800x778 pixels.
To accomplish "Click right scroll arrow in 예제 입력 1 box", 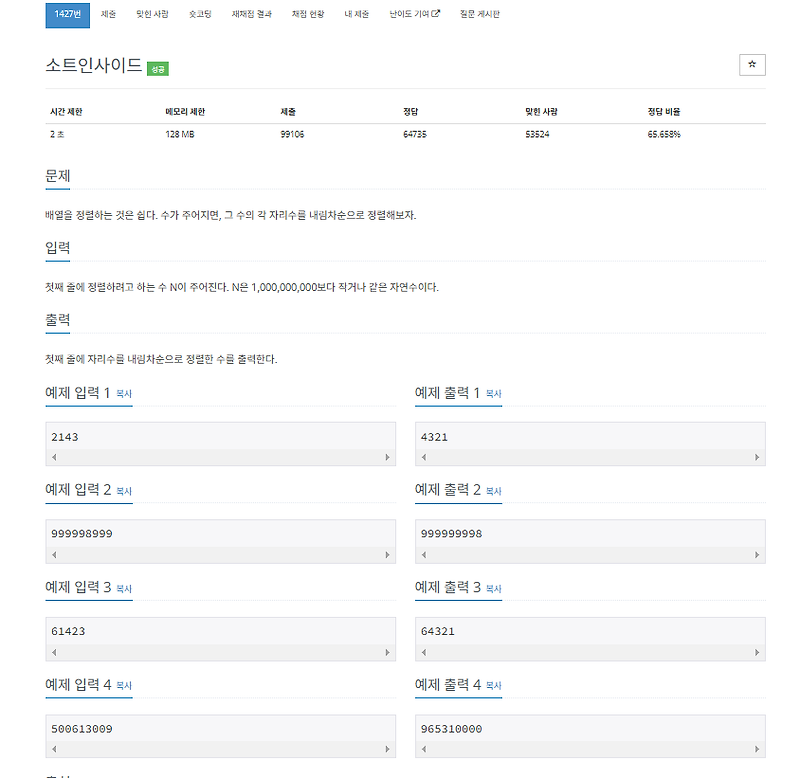I will [387, 457].
